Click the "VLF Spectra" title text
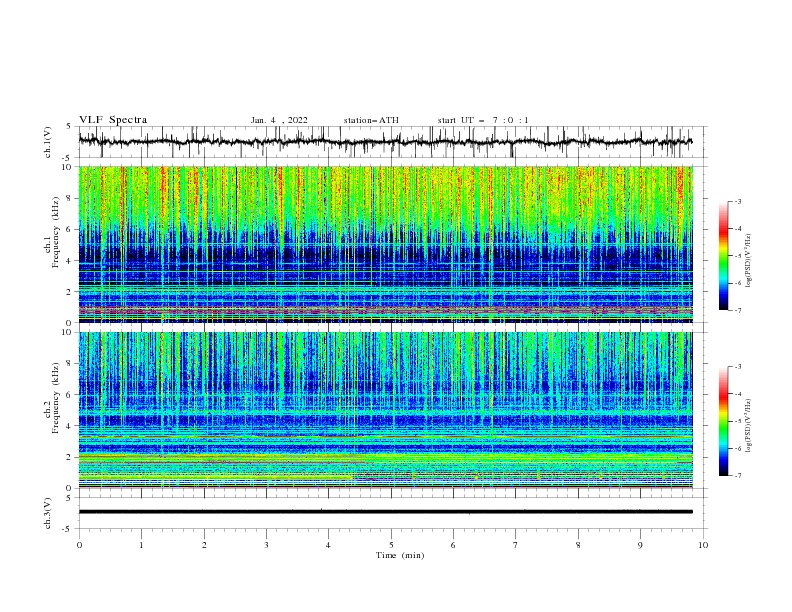 coord(113,120)
